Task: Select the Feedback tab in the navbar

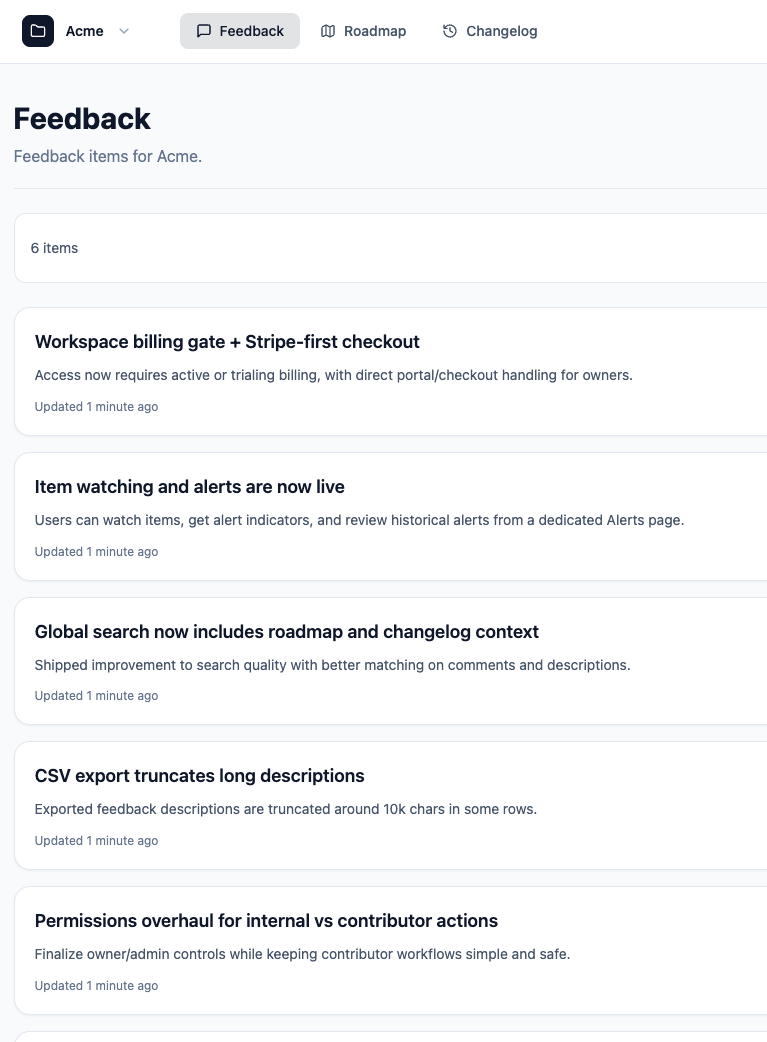Action: (x=240, y=31)
